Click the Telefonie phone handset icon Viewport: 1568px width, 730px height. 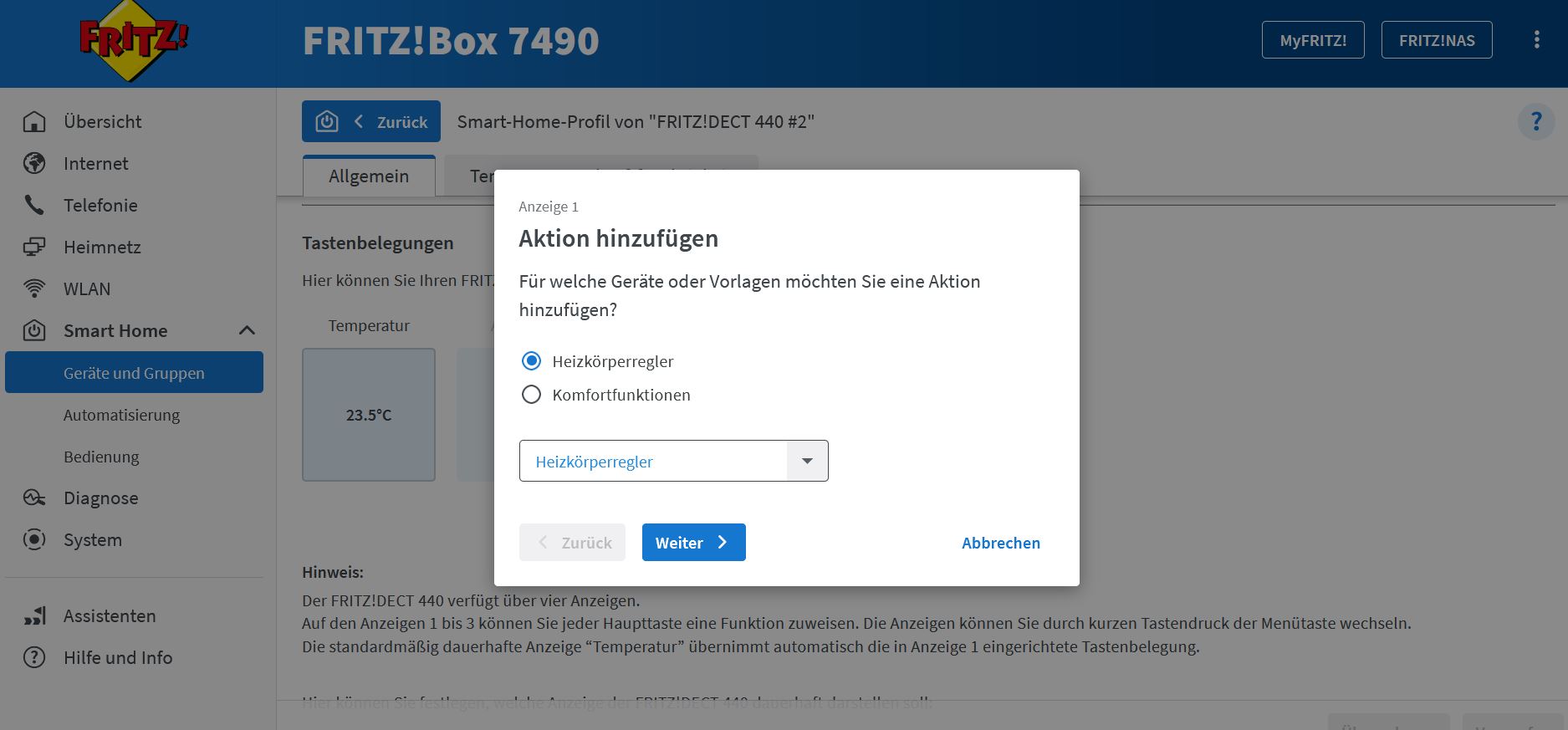(x=34, y=206)
